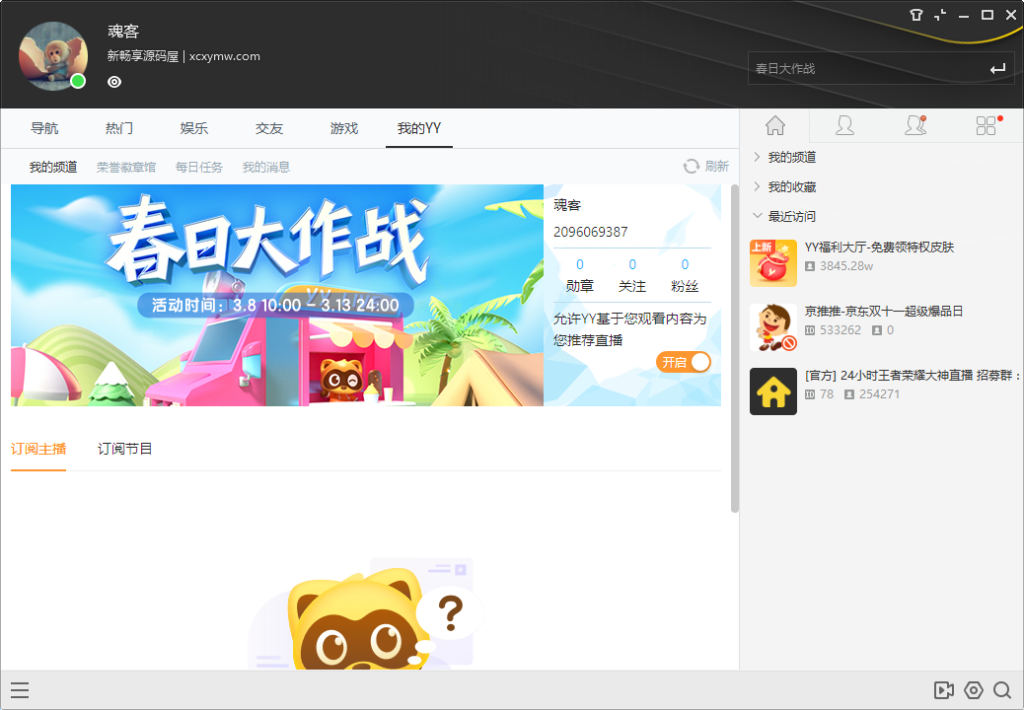Open the groups icon with the red dot
The width and height of the screenshot is (1024, 710).
point(914,126)
